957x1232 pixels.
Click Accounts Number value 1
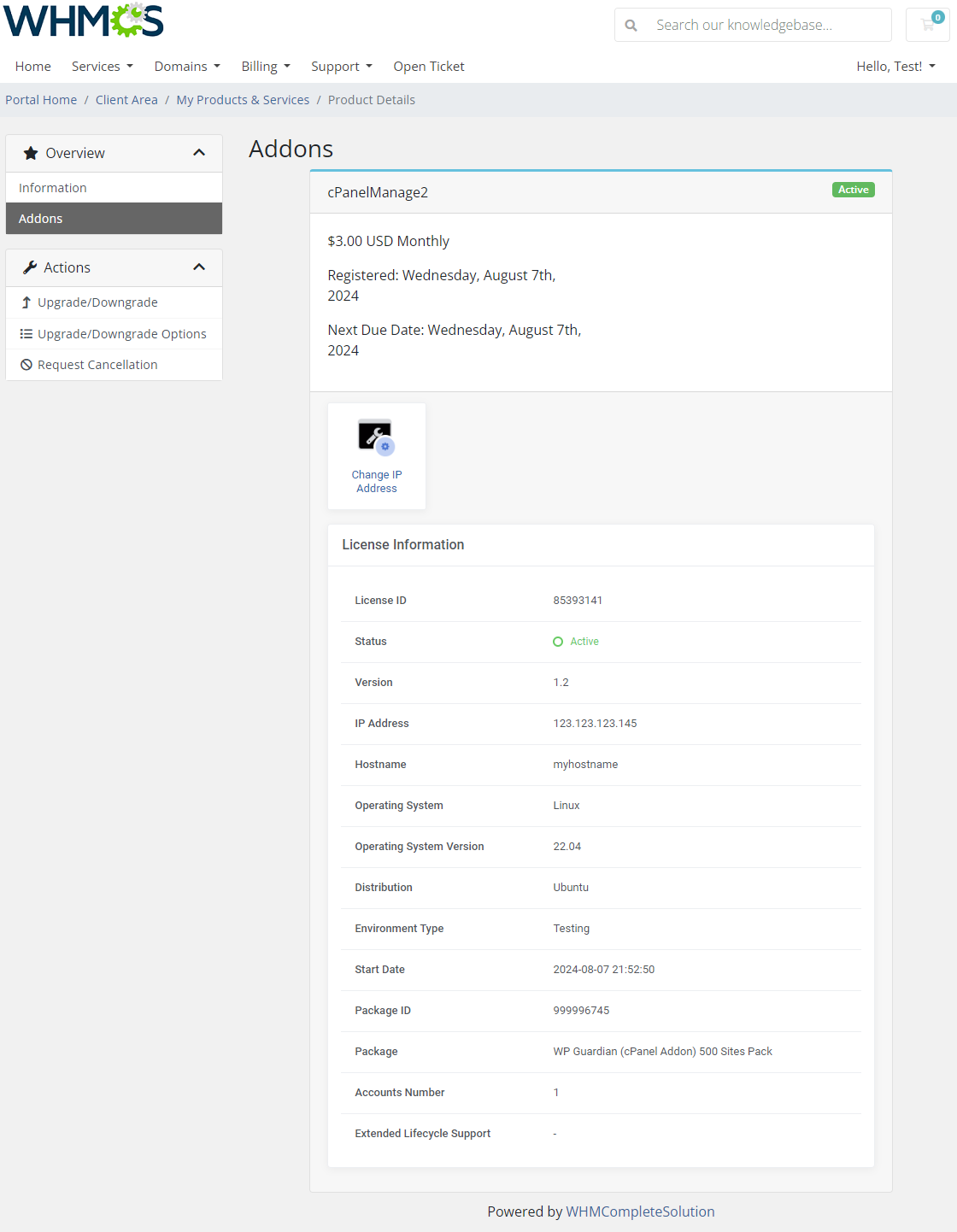click(x=556, y=1093)
